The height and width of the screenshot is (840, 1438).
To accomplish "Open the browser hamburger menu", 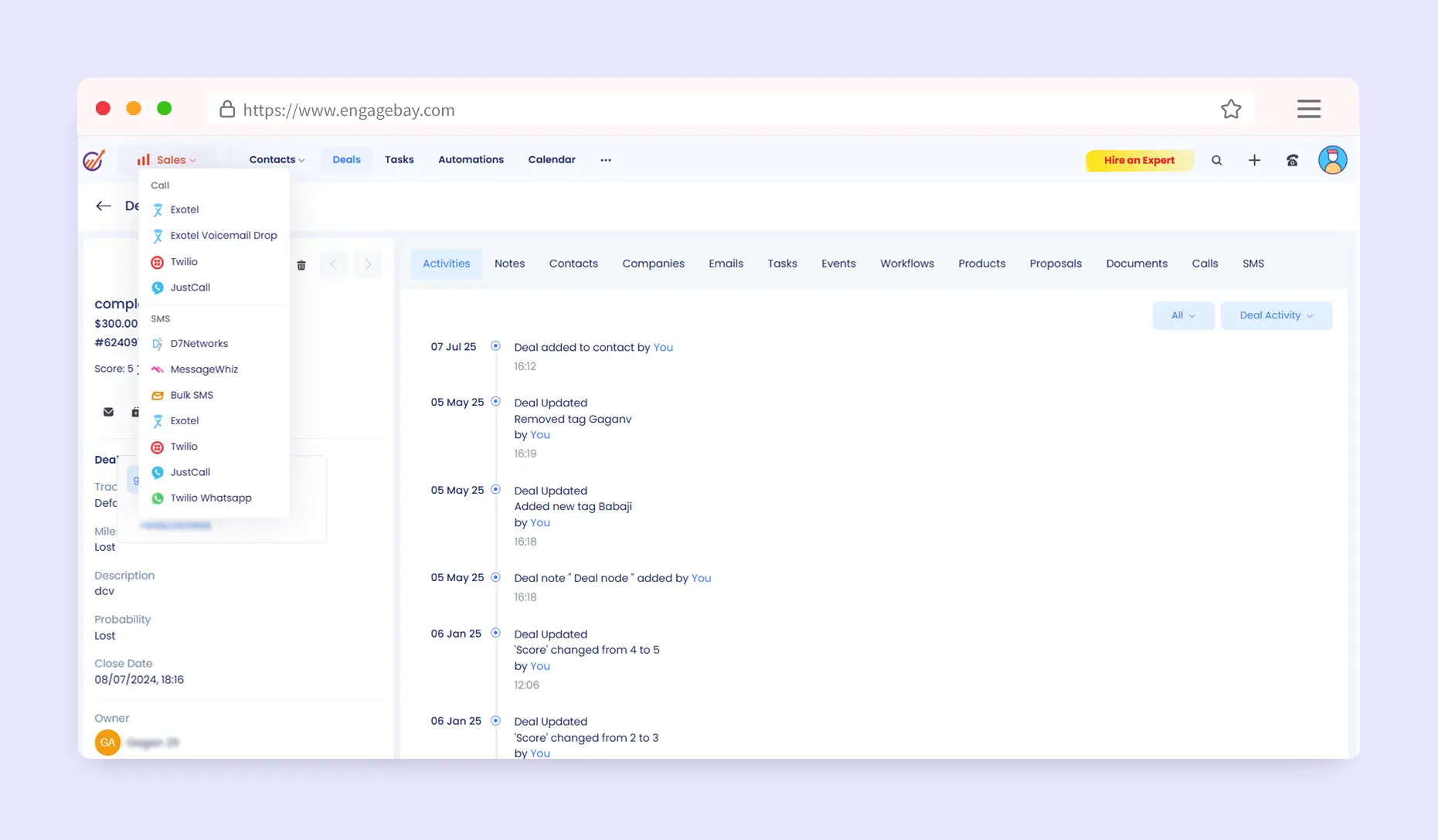I will pyautogui.click(x=1308, y=109).
